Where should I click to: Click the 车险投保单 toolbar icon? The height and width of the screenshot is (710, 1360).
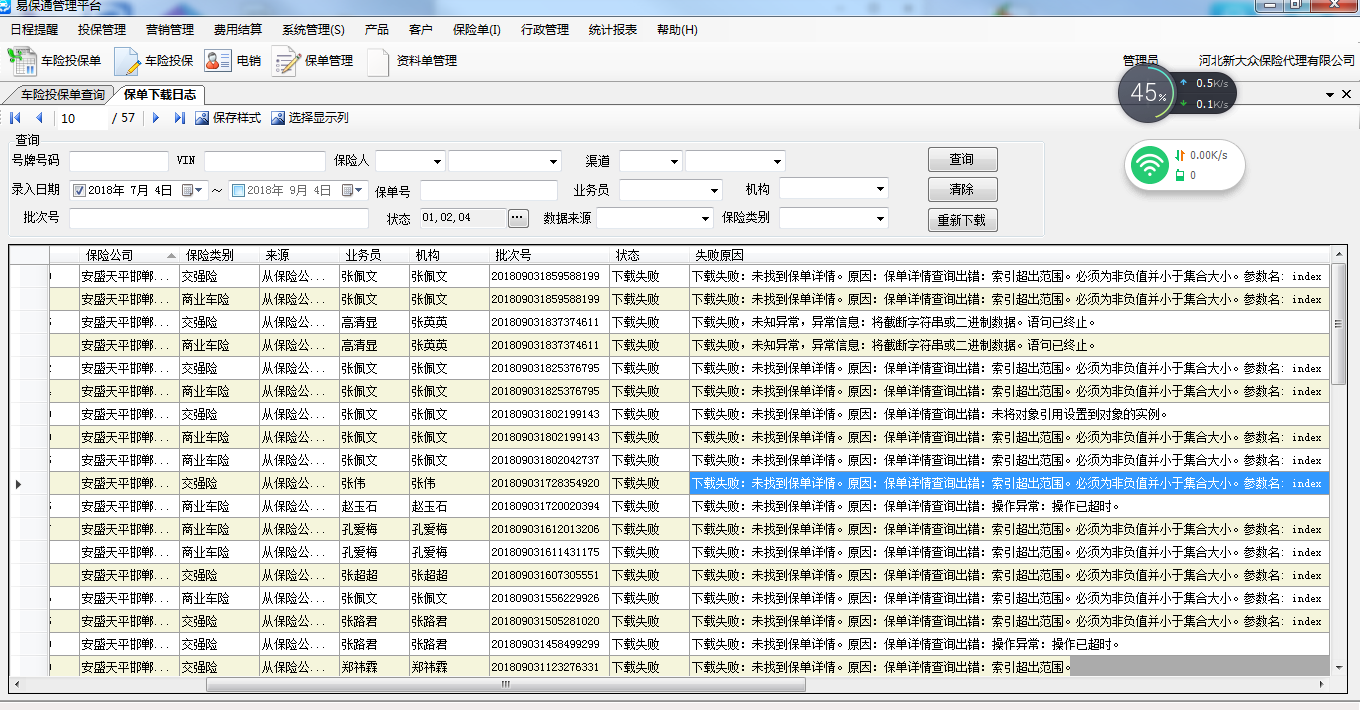pyautogui.click(x=24, y=61)
